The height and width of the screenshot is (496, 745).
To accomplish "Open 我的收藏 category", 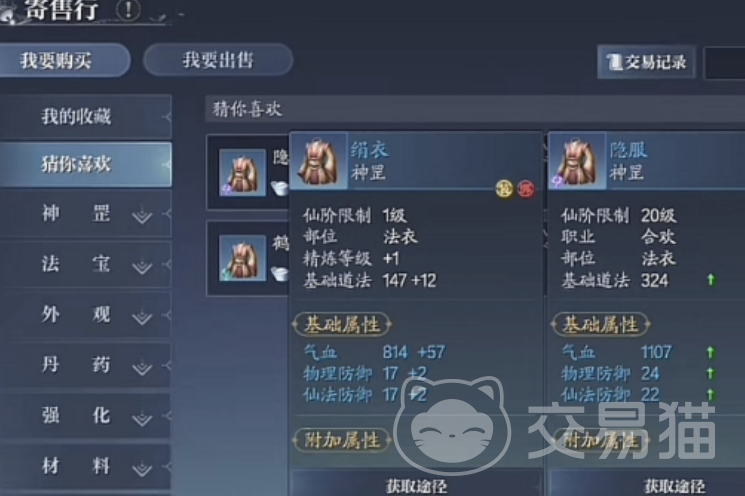I will click(86, 116).
